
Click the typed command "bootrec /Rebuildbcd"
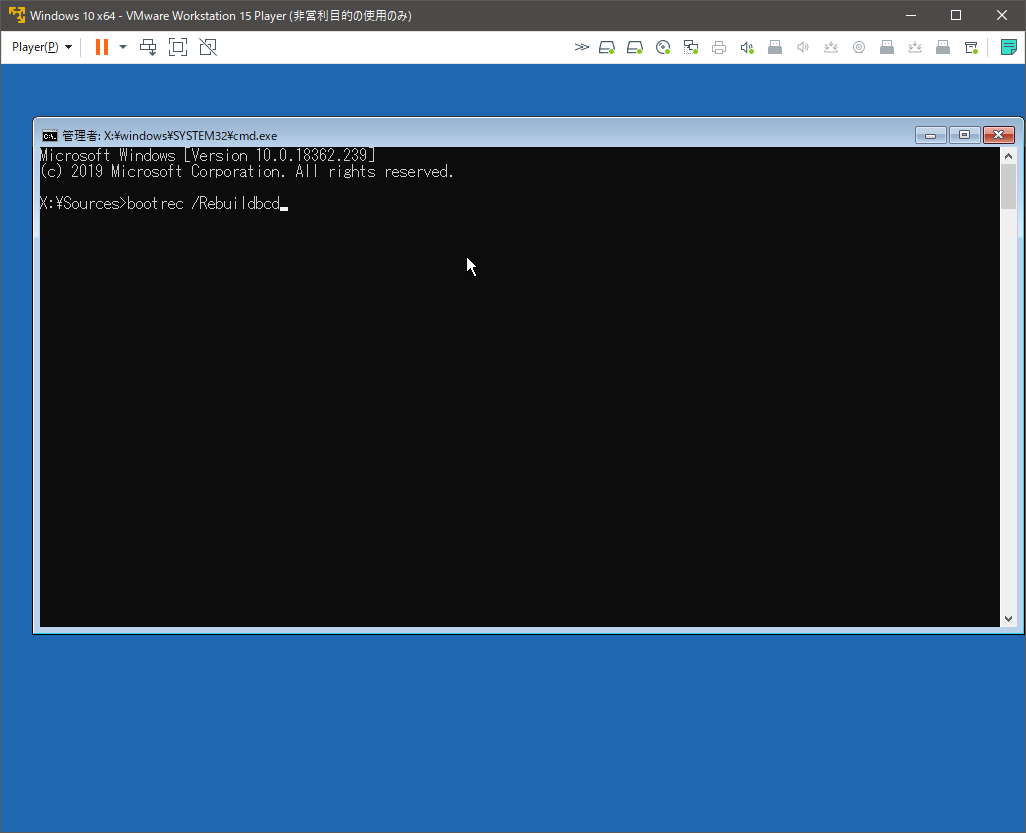click(203, 204)
